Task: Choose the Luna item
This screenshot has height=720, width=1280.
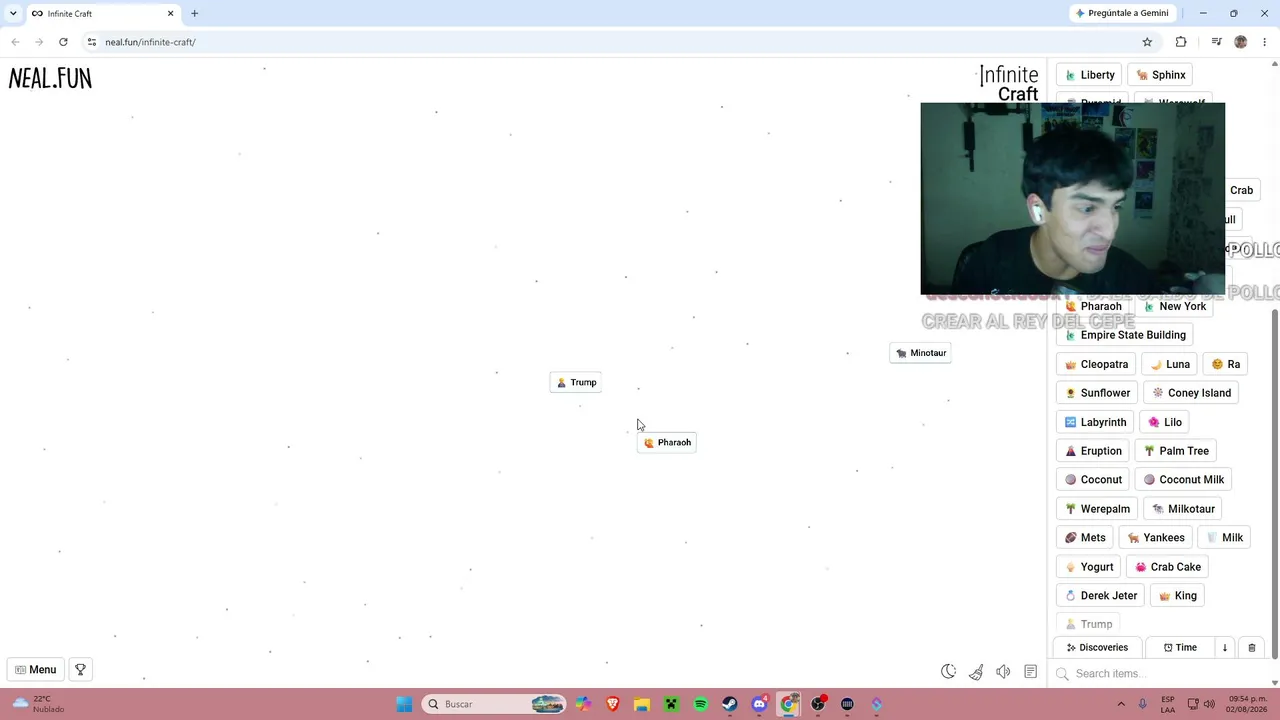Action: coord(1169,364)
